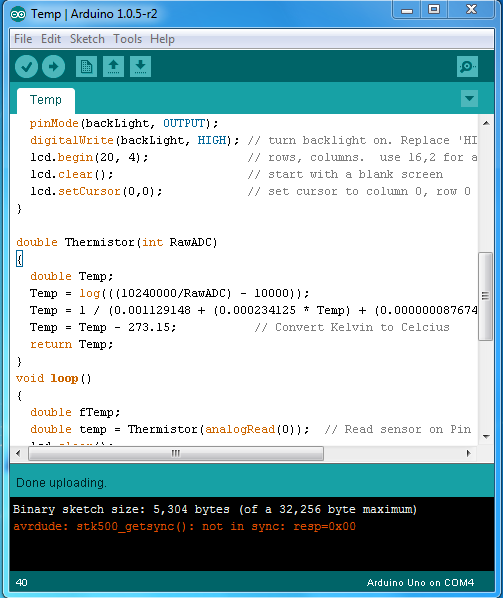Open the Tools menu
This screenshot has height=598, width=503.
click(127, 39)
